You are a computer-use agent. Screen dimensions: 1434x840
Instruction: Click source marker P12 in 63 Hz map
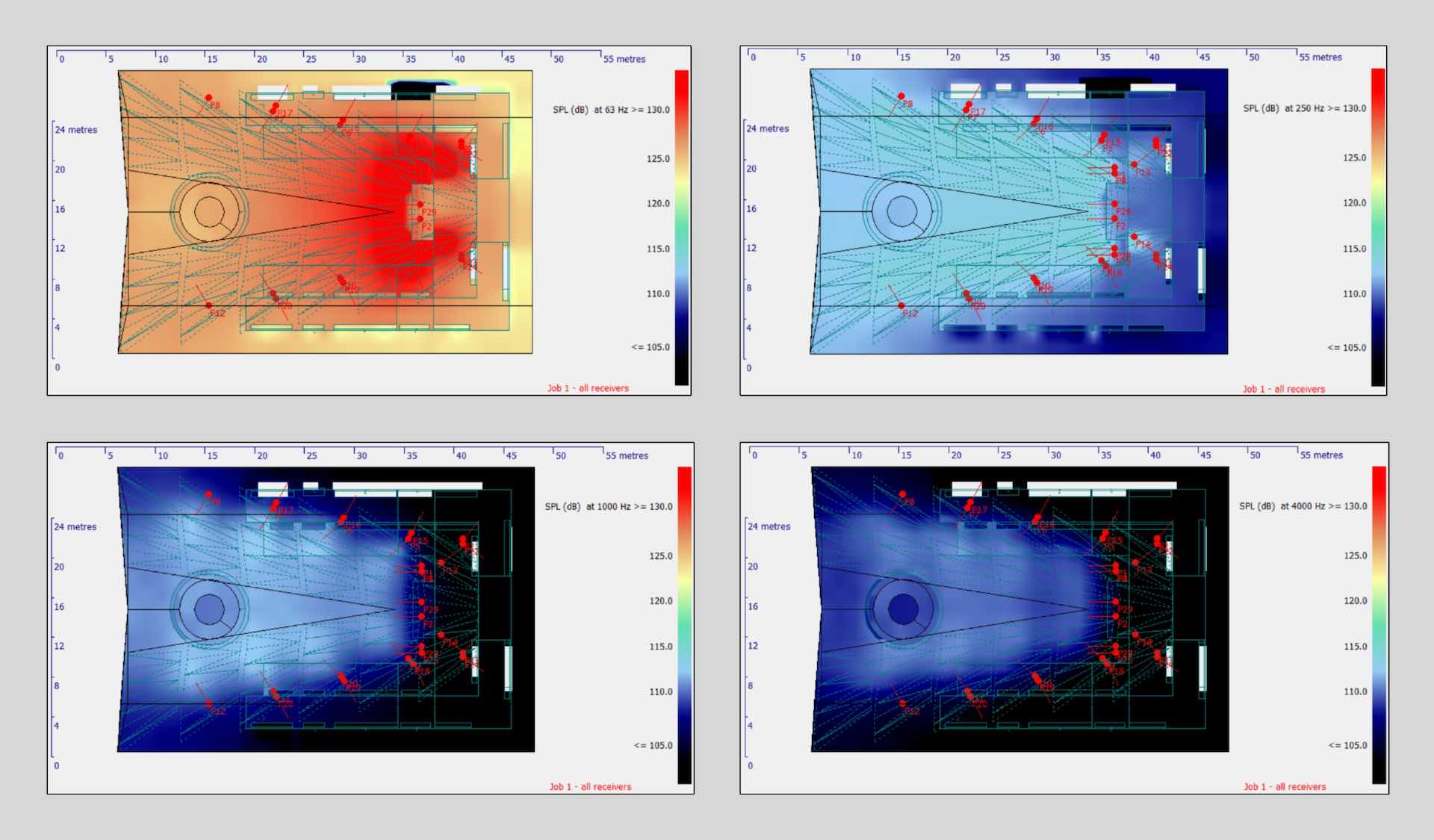point(208,305)
